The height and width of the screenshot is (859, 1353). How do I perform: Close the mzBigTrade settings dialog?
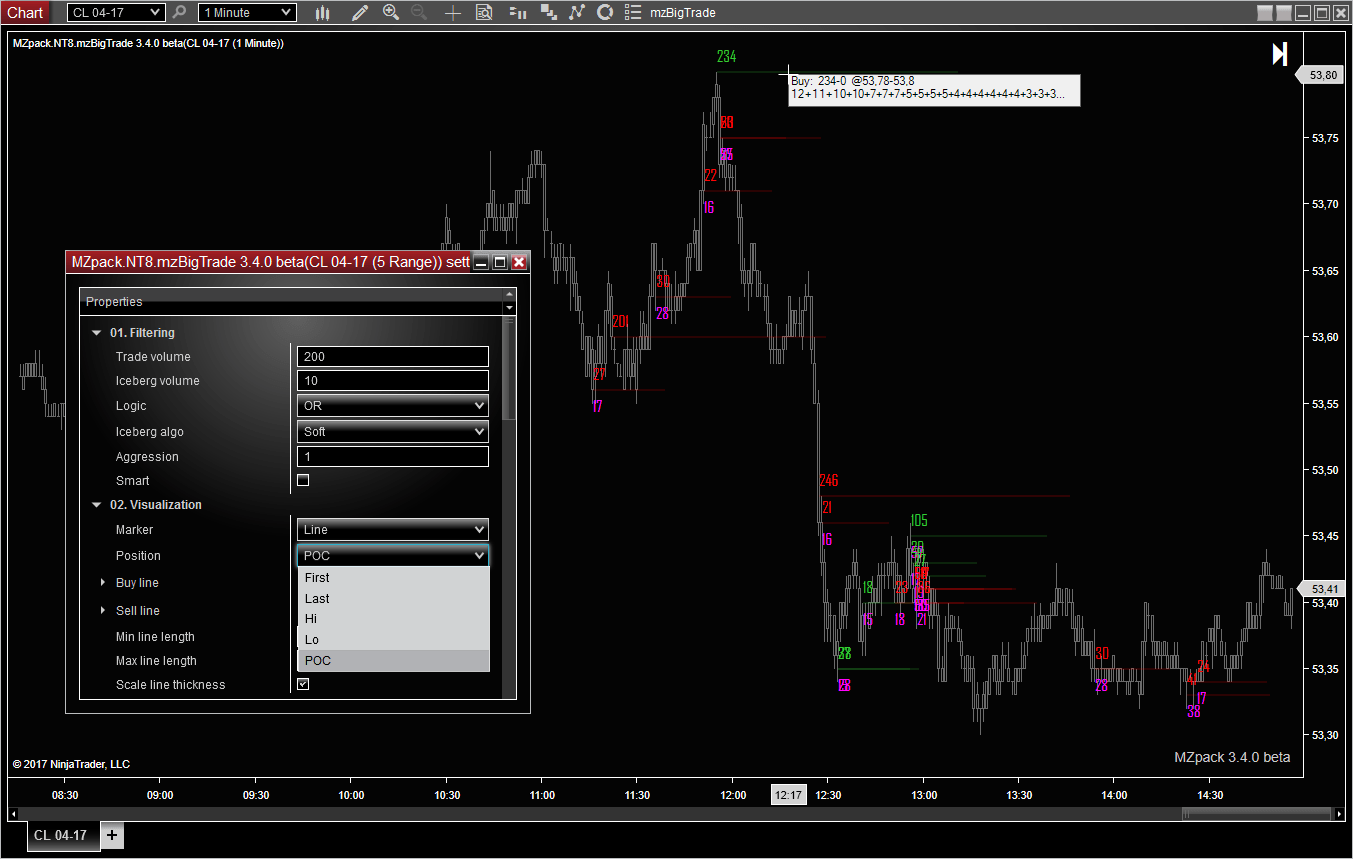[x=518, y=262]
